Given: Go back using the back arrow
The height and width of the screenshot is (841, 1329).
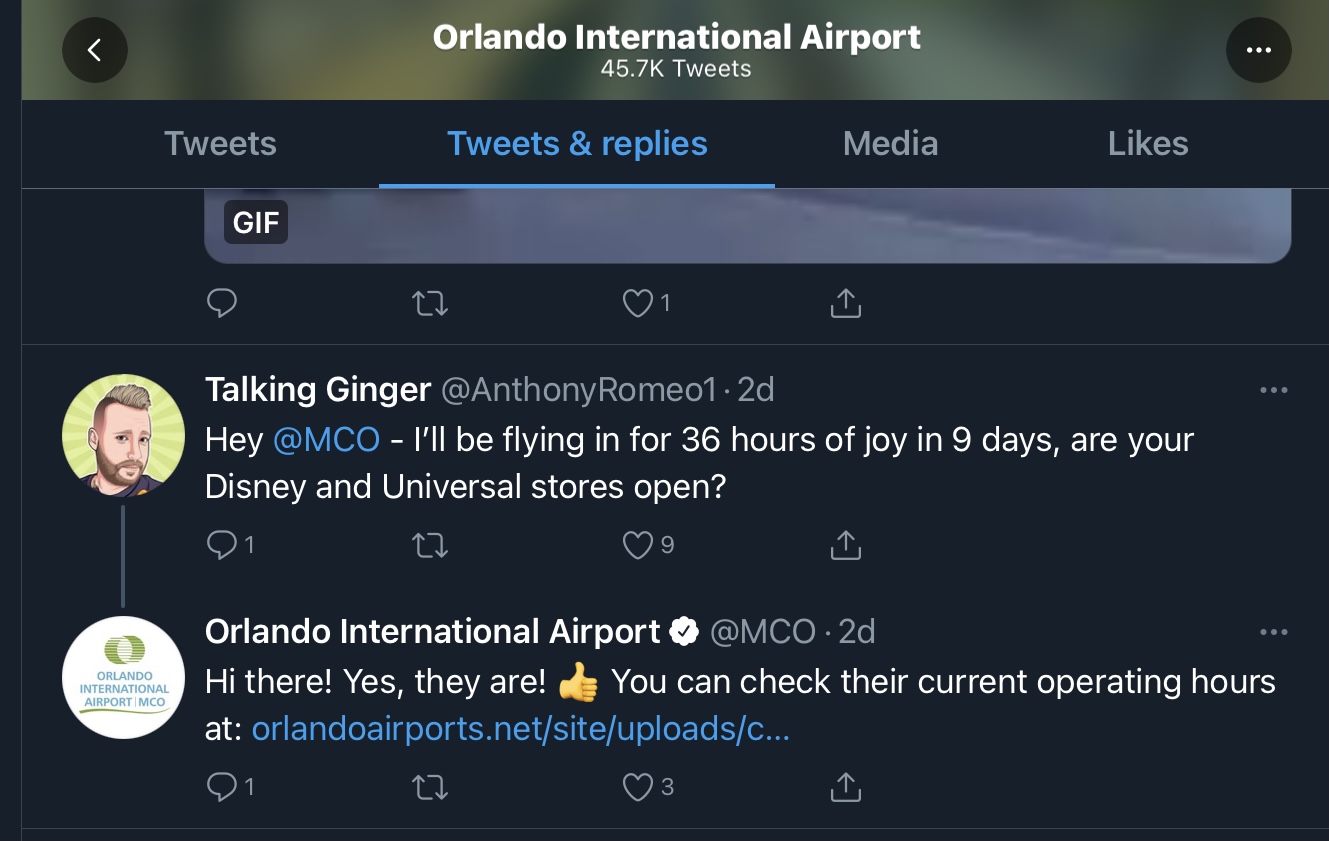Looking at the screenshot, I should (95, 50).
